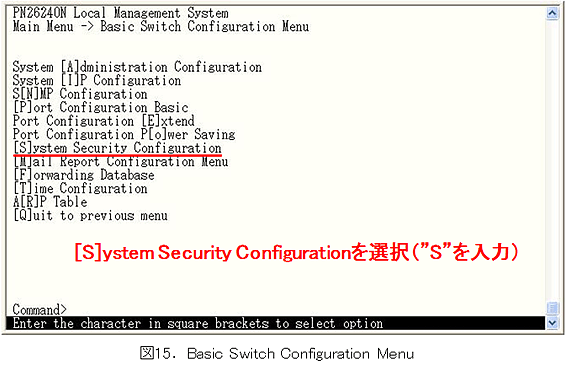This screenshot has width=566, height=370.
Task: Select [S]ystem Security Configuration entry
Action: tap(117, 148)
